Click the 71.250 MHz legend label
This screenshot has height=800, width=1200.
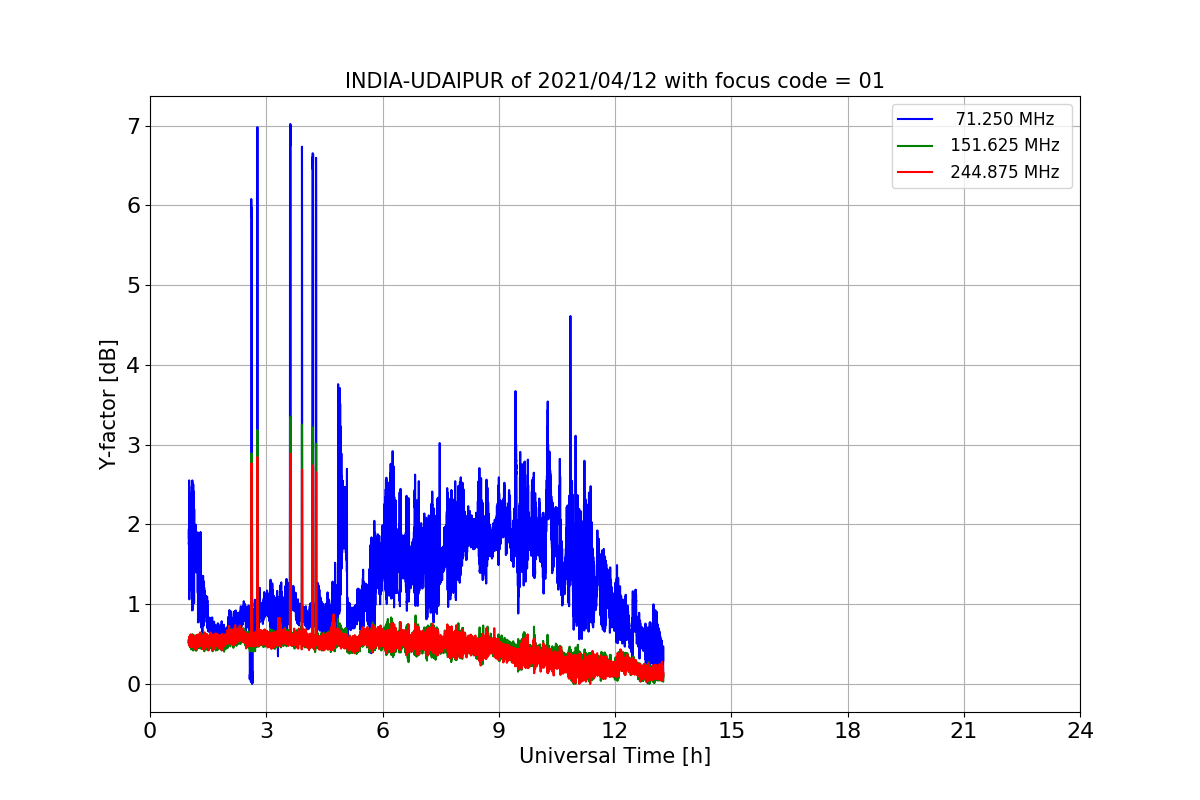(1005, 119)
